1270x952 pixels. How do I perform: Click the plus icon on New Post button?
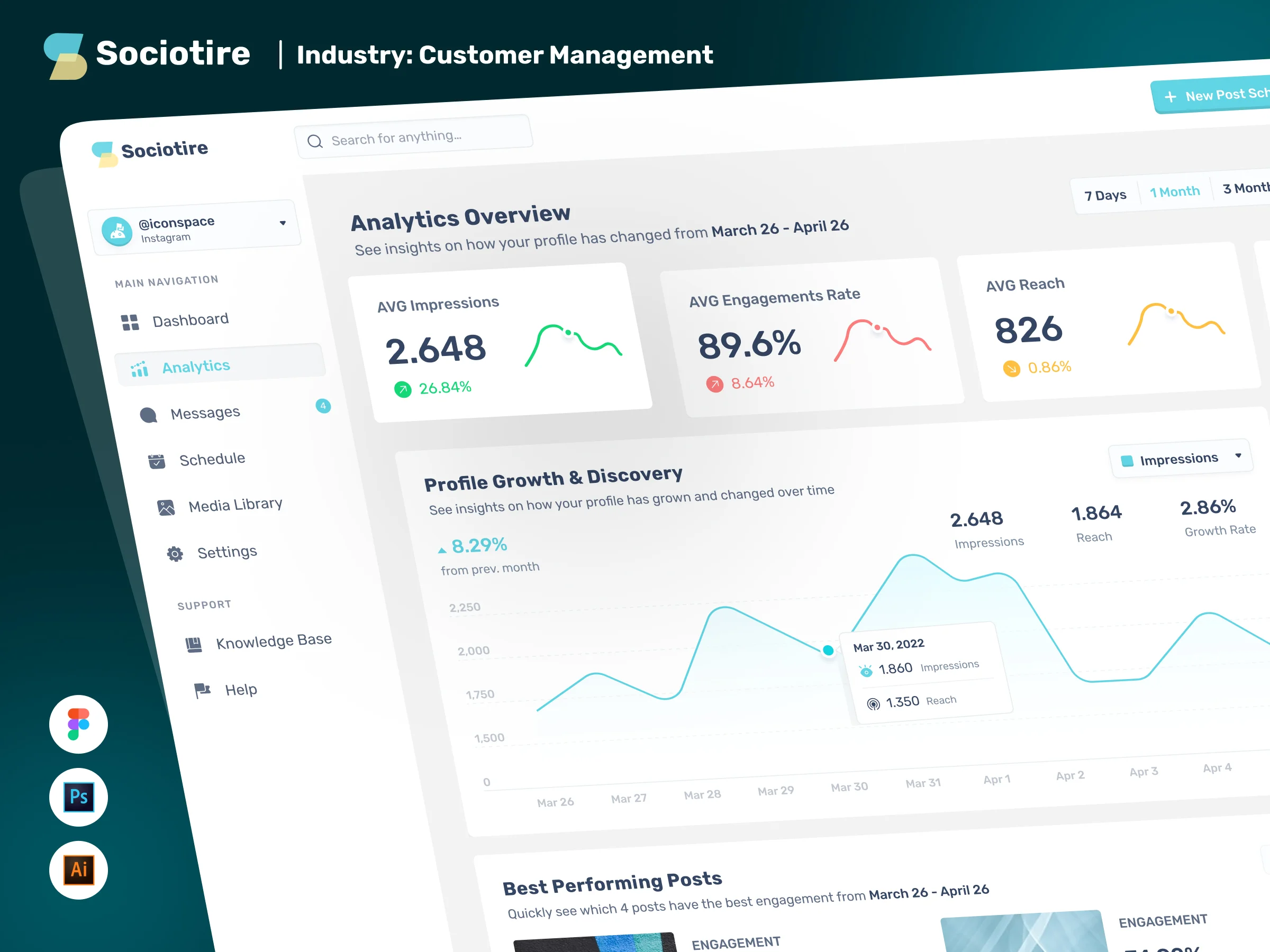pyautogui.click(x=1170, y=97)
